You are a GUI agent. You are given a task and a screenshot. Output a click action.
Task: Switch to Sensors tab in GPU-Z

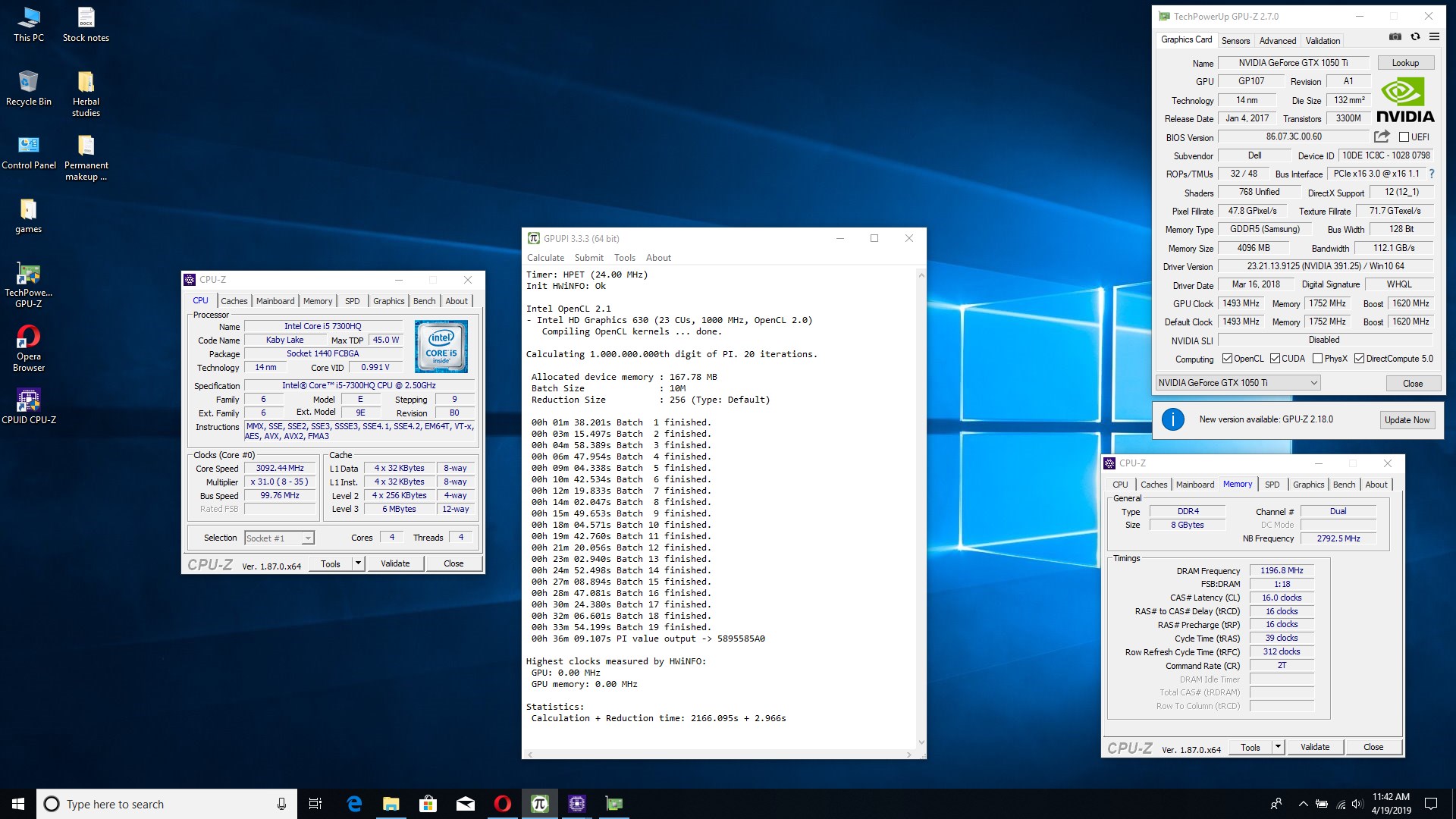[x=1235, y=41]
